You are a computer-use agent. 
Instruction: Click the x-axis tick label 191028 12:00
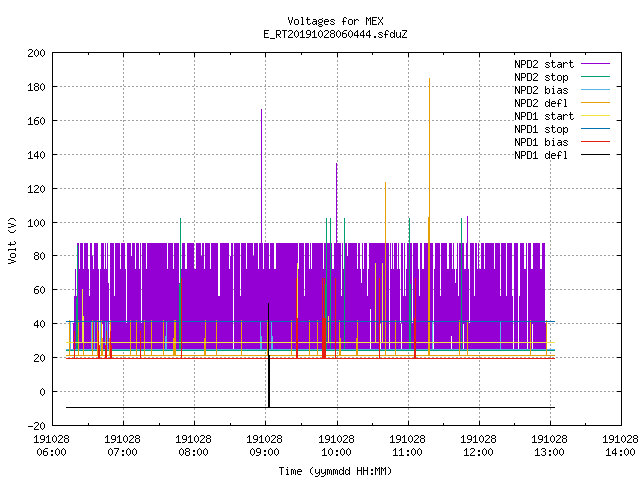click(x=478, y=445)
